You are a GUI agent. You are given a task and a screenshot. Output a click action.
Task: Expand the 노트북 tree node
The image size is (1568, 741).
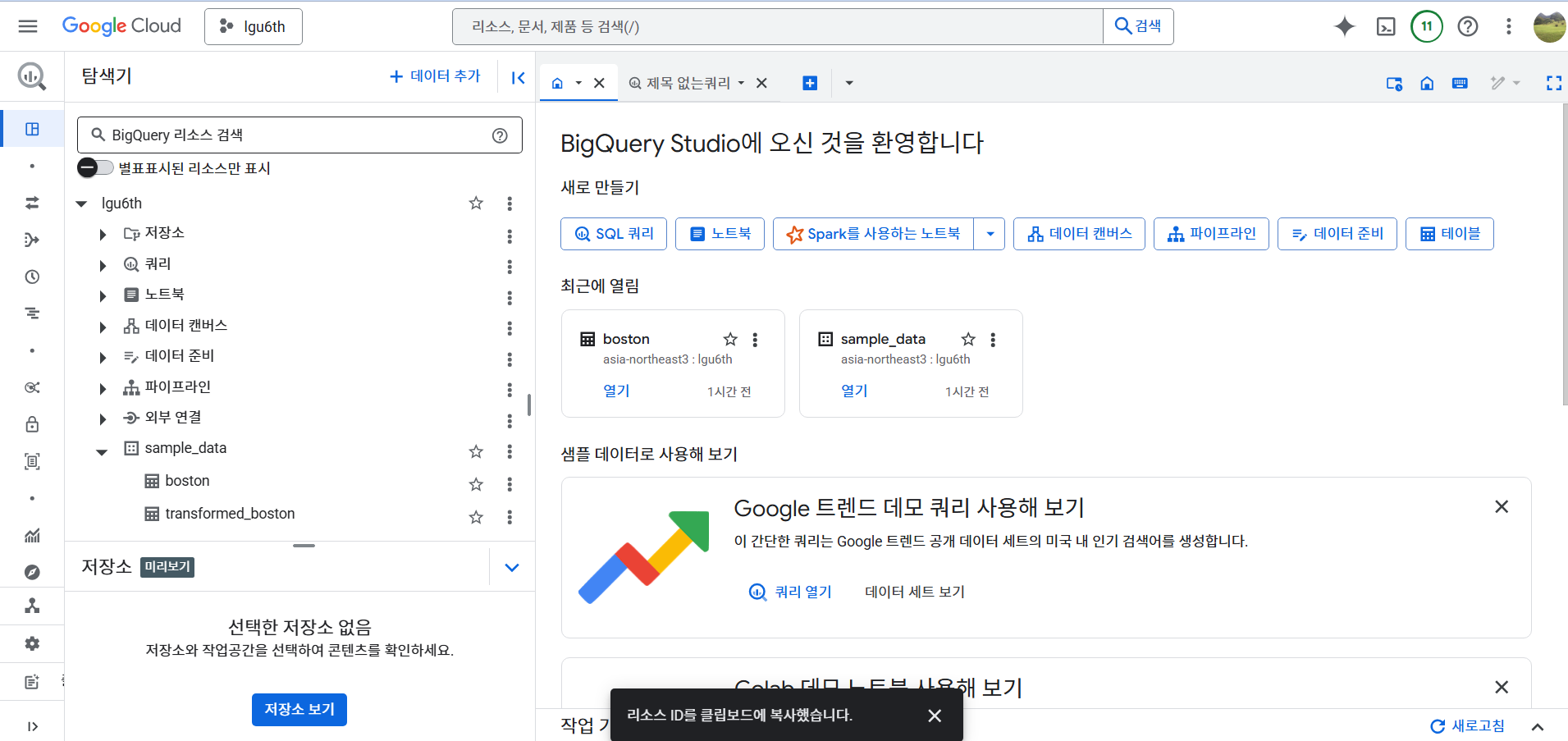pyautogui.click(x=103, y=295)
